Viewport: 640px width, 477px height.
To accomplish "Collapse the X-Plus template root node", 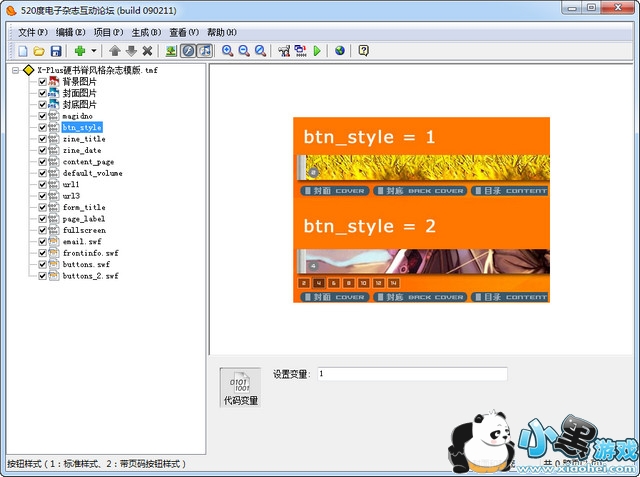I will pos(16,71).
